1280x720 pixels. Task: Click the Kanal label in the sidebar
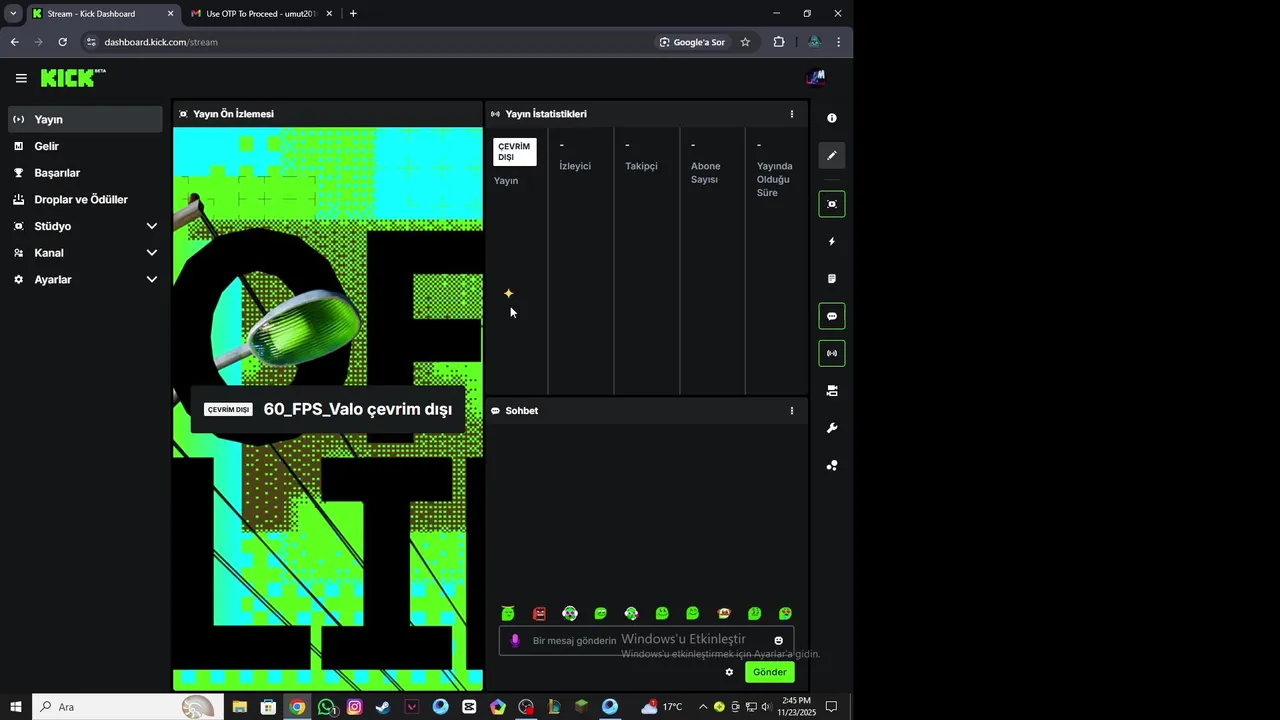tap(49, 253)
